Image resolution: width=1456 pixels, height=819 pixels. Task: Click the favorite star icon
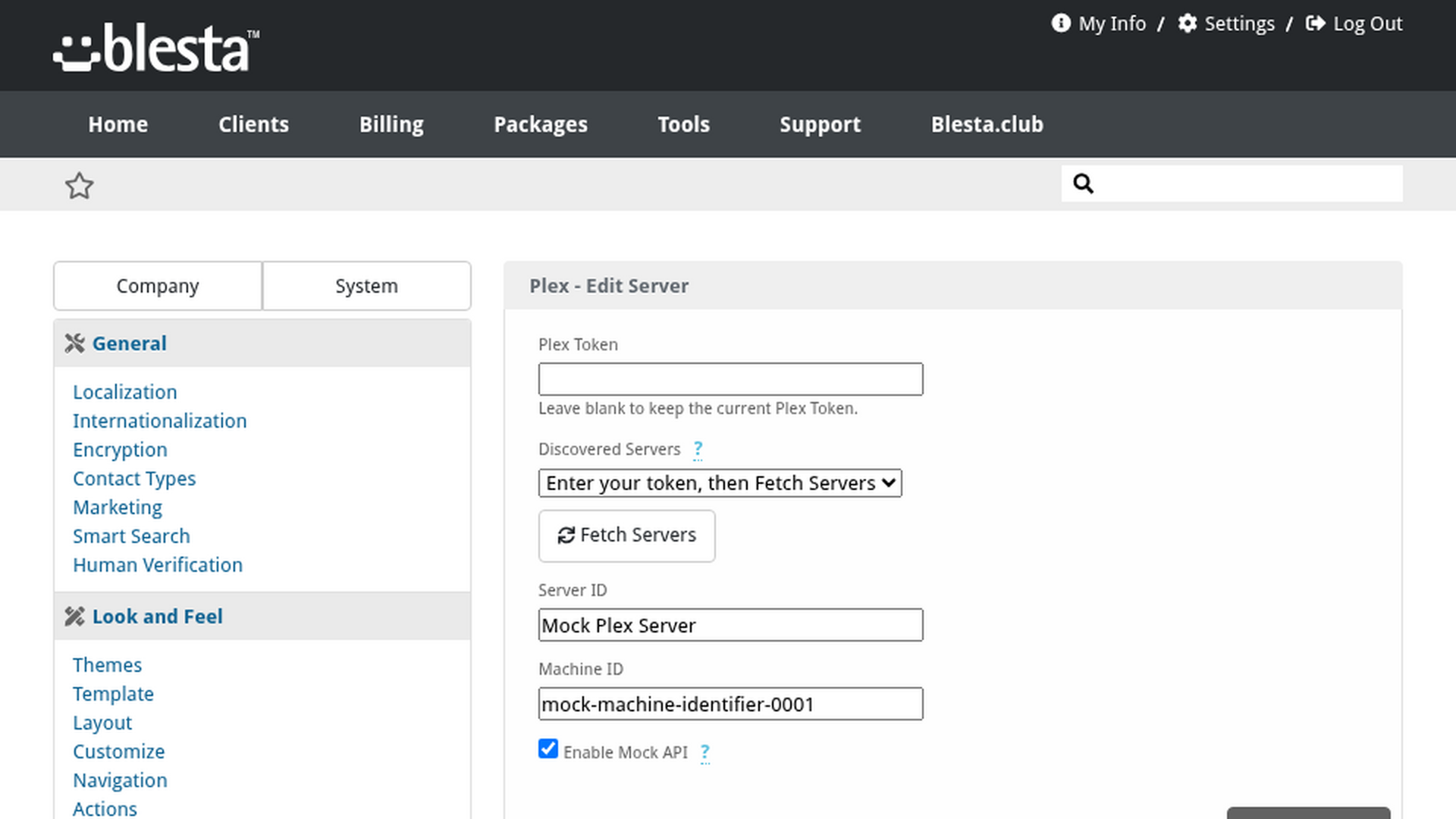(x=79, y=186)
